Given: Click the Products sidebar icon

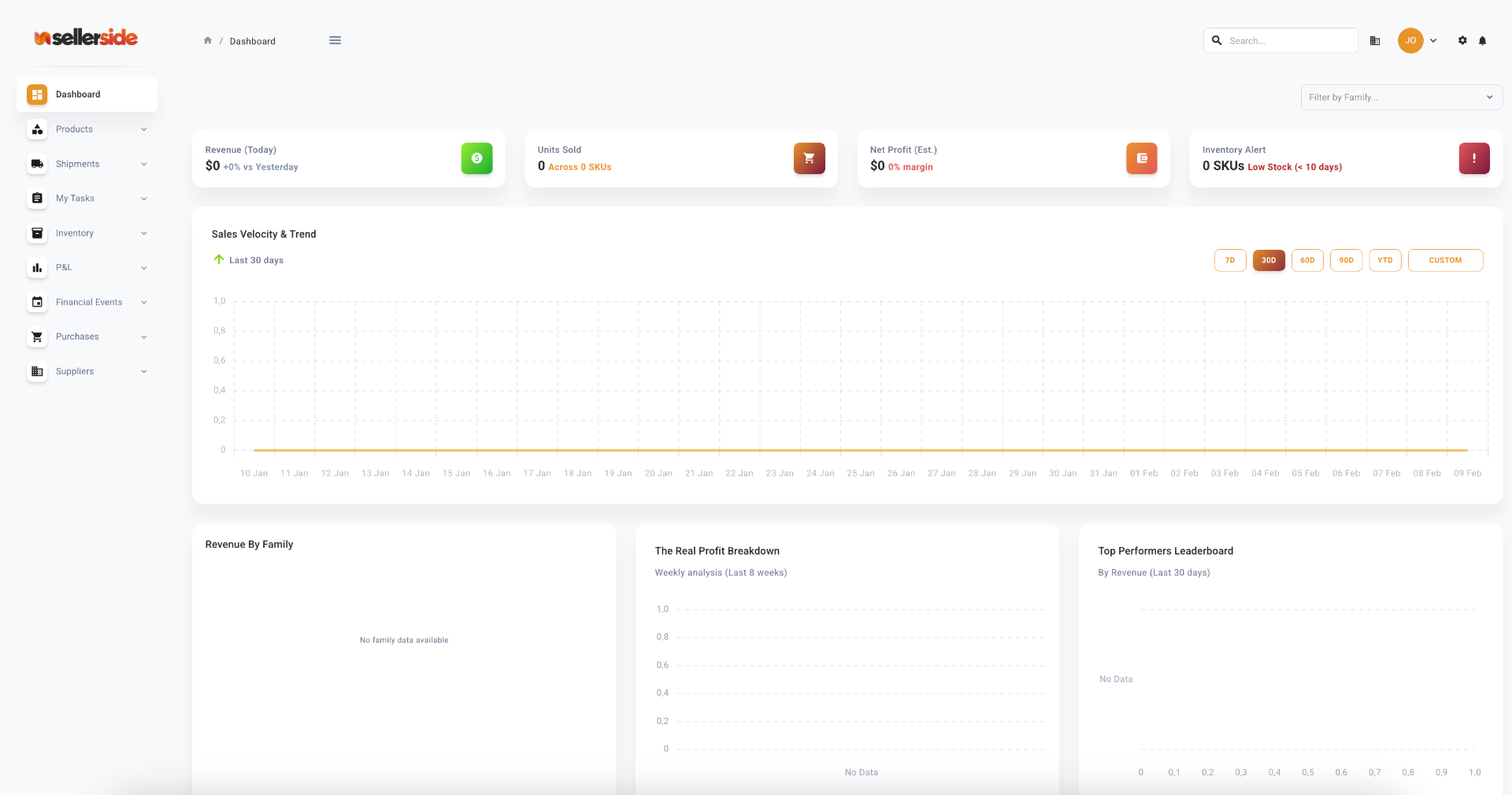Looking at the screenshot, I should [x=37, y=129].
